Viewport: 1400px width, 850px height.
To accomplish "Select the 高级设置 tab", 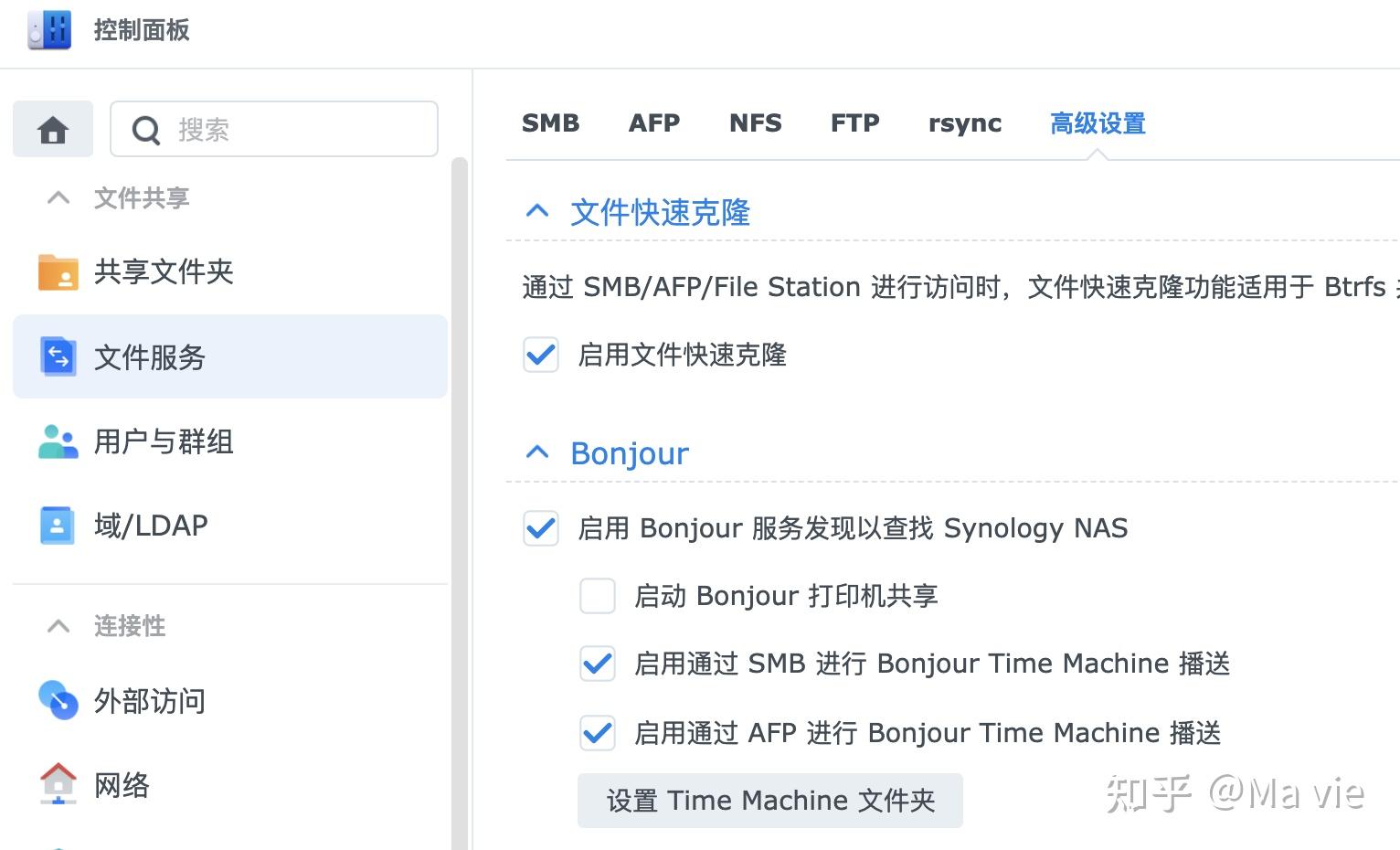I will (1098, 123).
